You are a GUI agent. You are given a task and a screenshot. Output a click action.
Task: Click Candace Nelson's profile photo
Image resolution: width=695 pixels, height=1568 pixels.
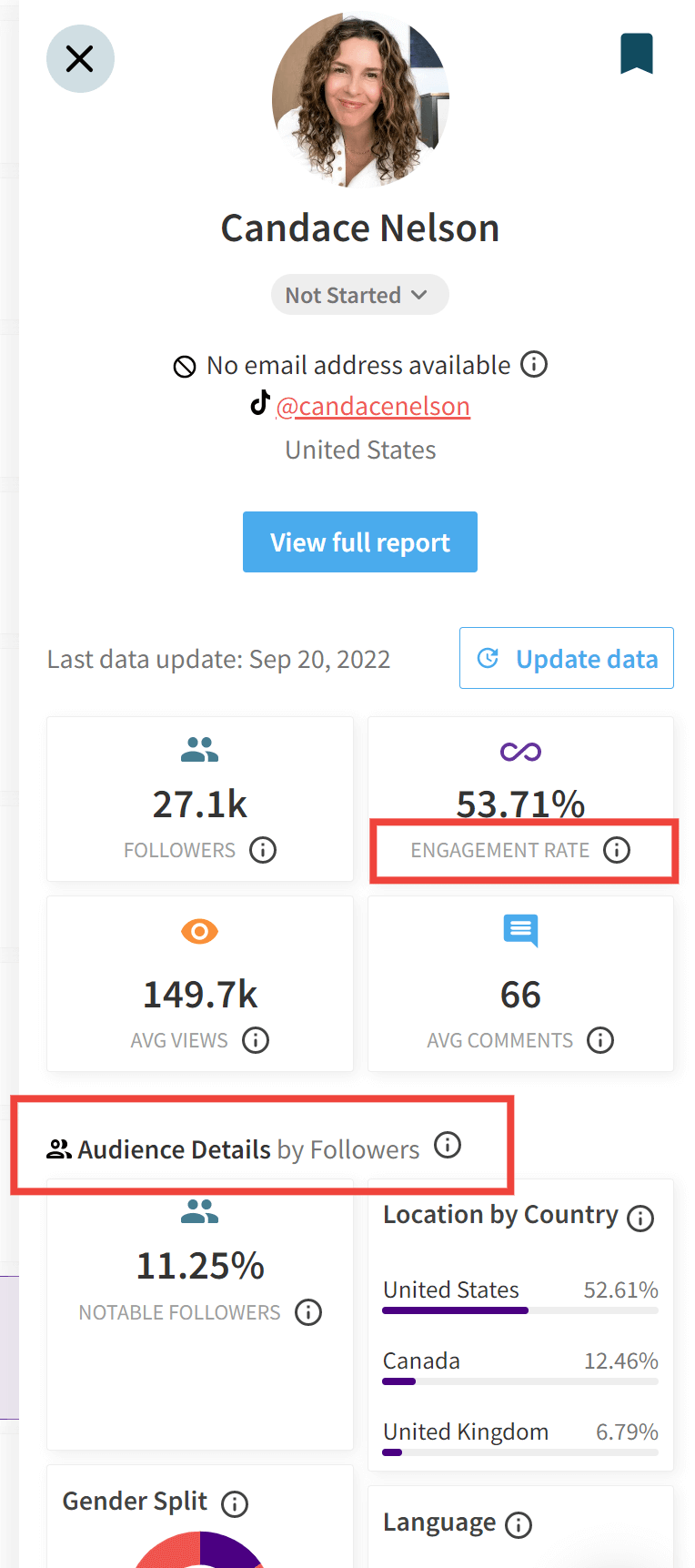click(x=359, y=100)
